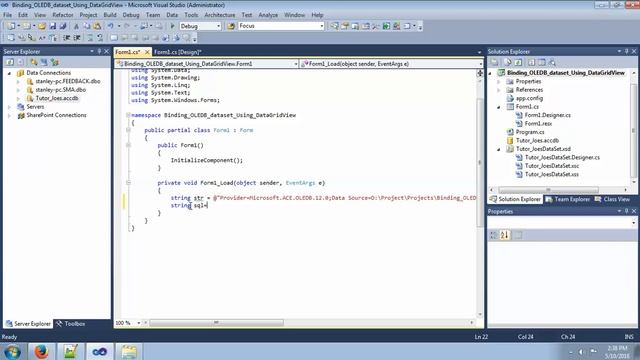Screen dimensions: 640x360
Task: Collapse the Tutor_JoesDataSet.xsd node
Action: (499, 149)
